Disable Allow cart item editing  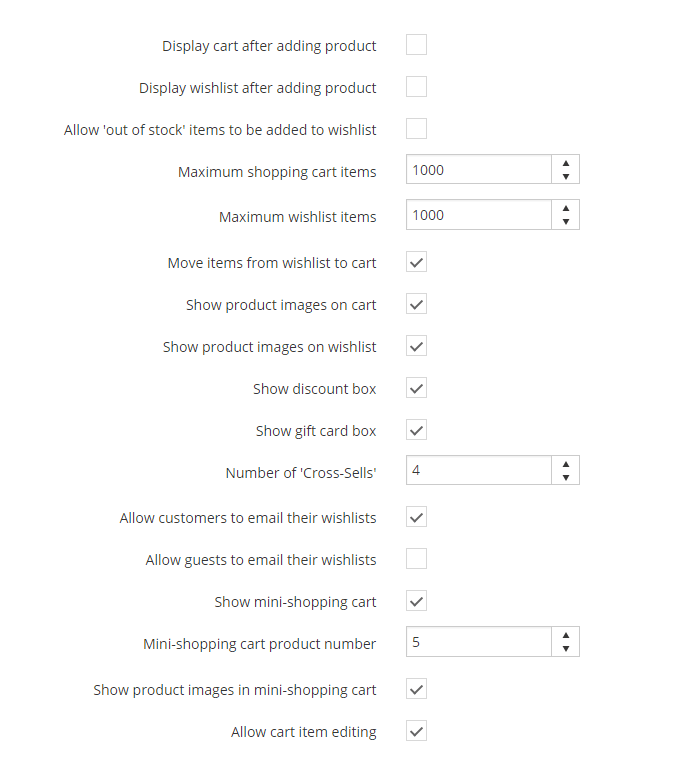point(416,731)
